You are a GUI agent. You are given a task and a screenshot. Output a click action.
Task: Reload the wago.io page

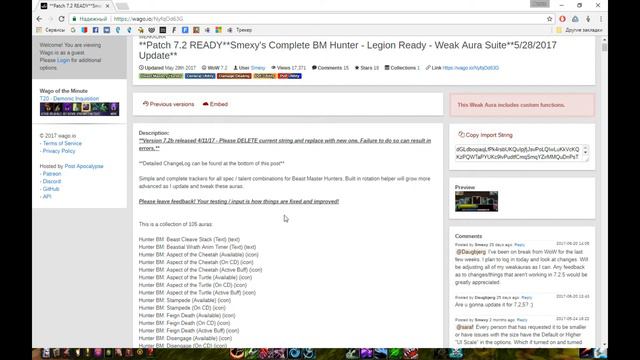(x=61, y=19)
